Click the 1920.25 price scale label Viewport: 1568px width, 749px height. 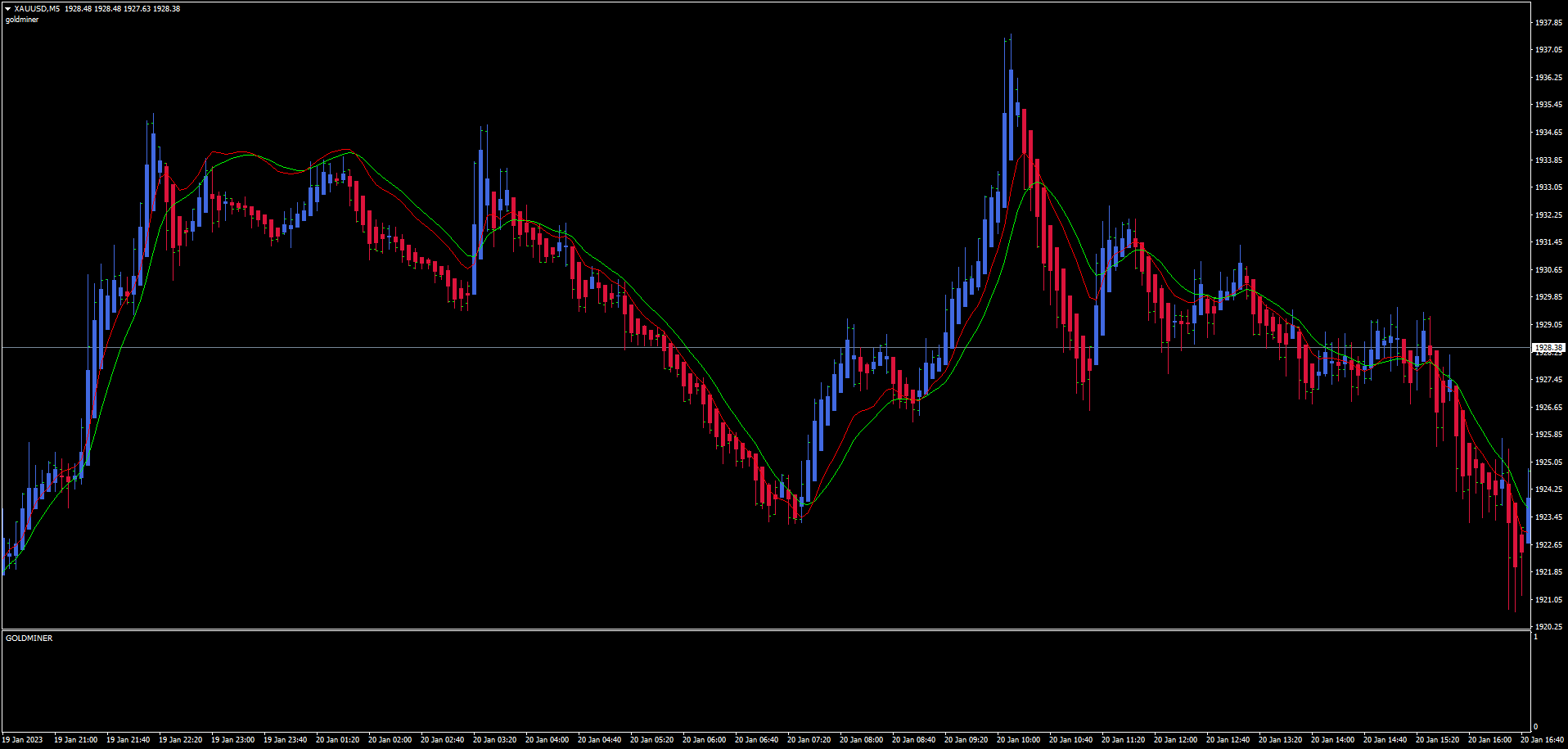point(1548,627)
